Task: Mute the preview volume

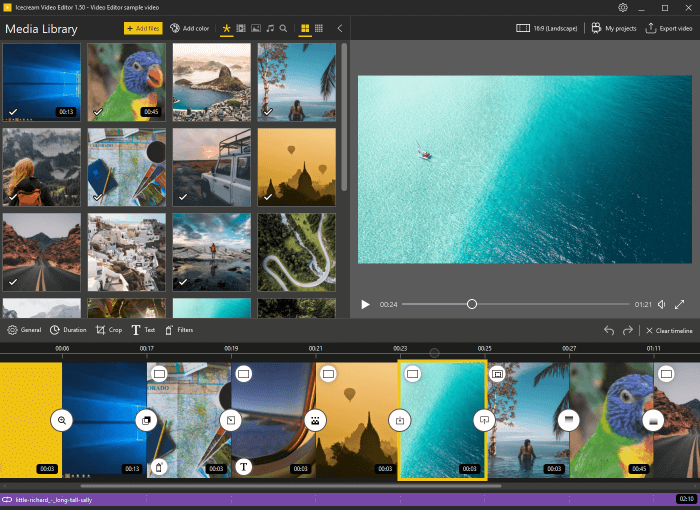Action: click(662, 304)
